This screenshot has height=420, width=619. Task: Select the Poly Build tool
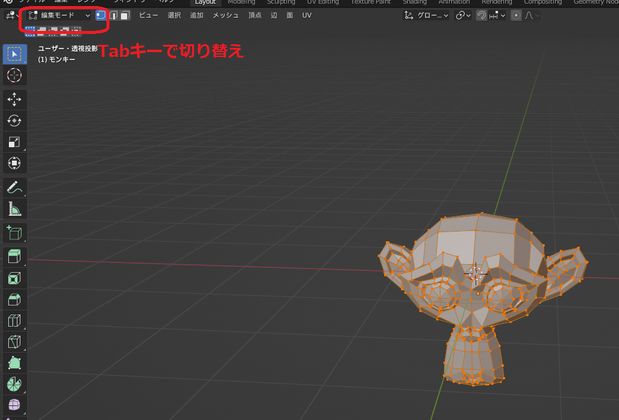pos(15,363)
